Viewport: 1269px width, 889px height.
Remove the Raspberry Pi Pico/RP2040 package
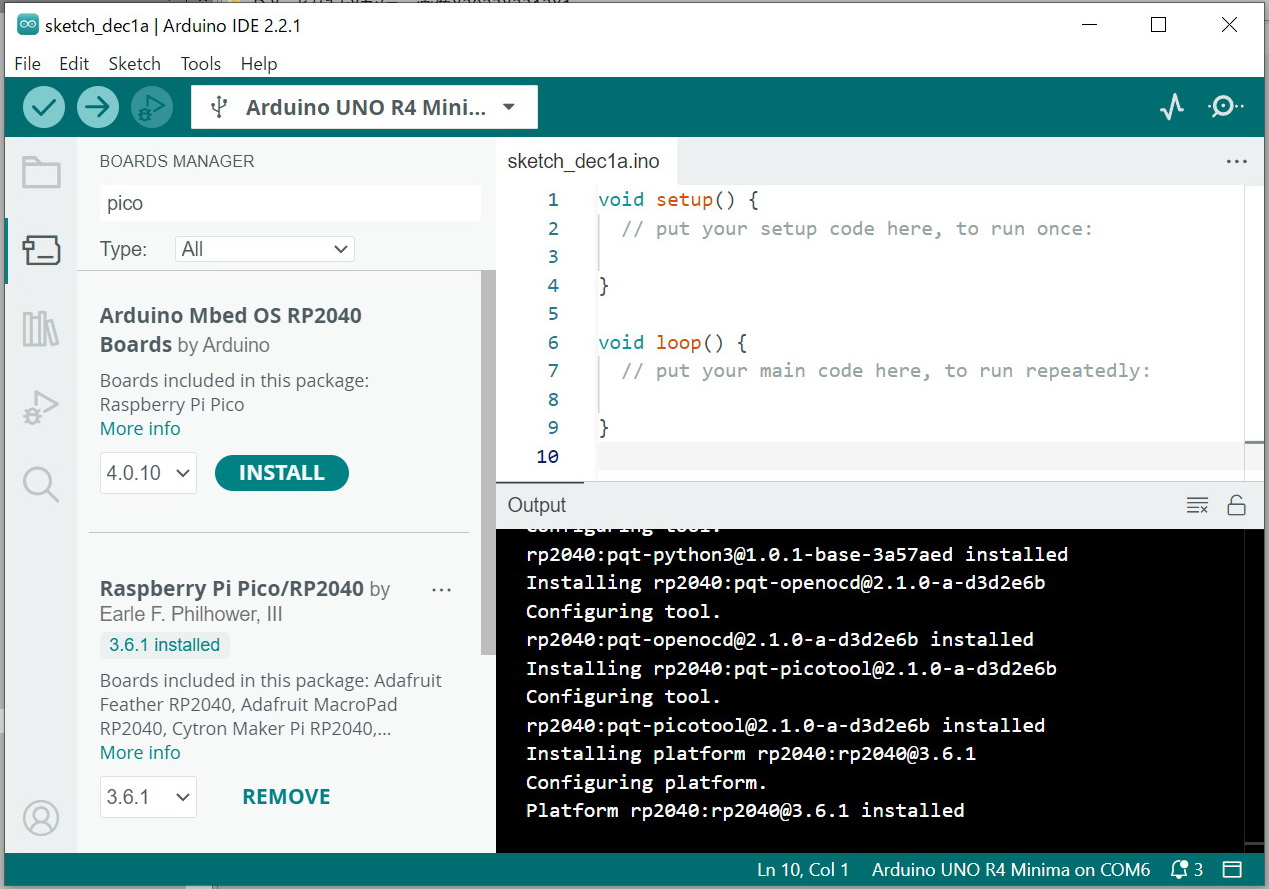286,797
